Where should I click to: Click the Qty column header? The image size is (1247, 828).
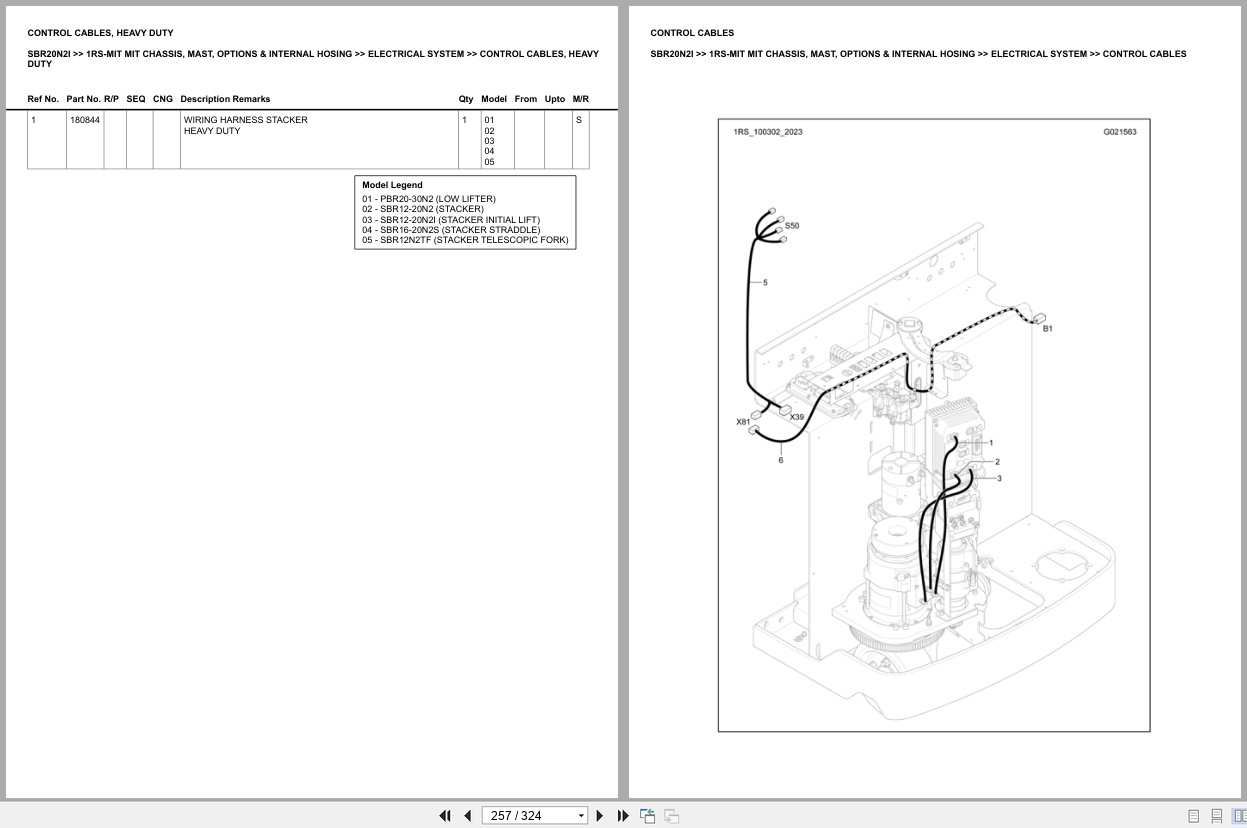coord(466,99)
